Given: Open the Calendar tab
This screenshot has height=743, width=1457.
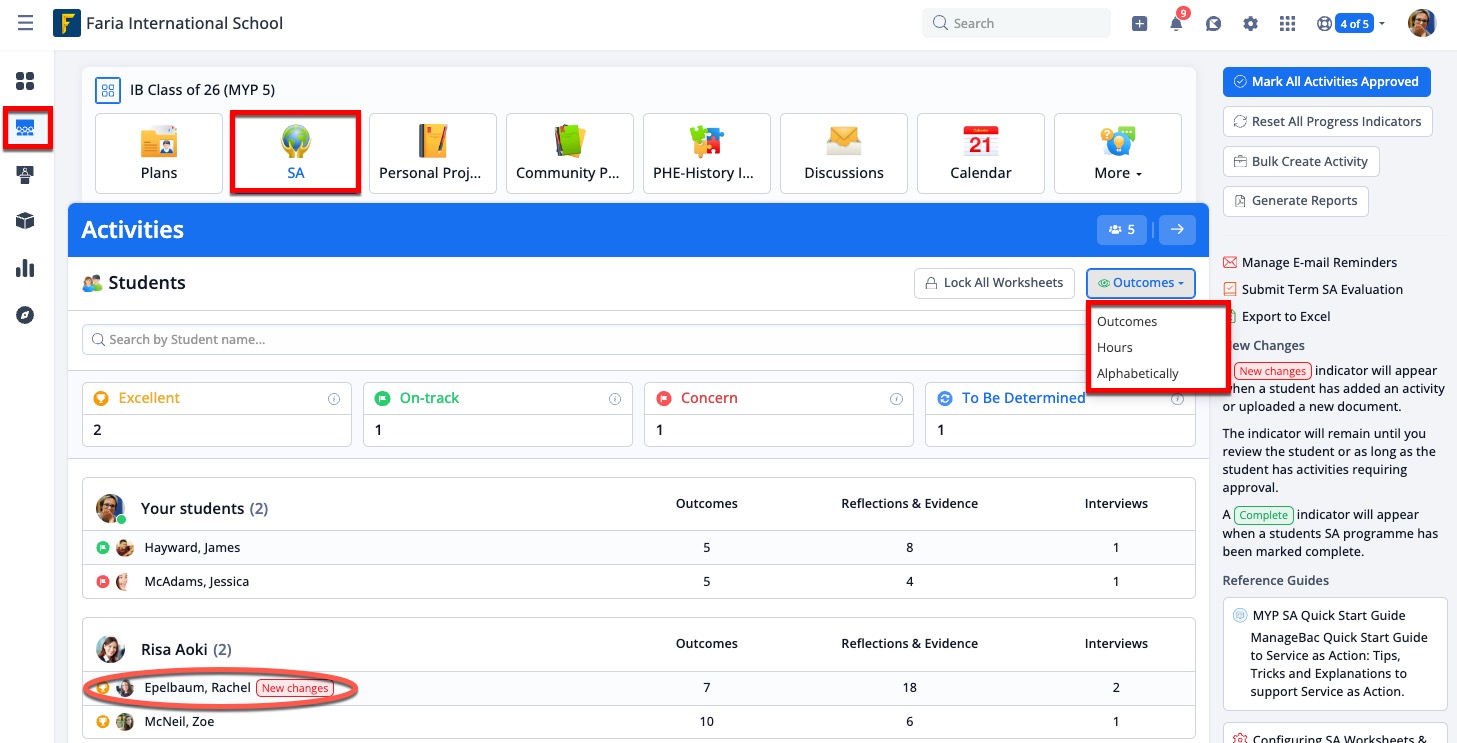Looking at the screenshot, I should 980,153.
